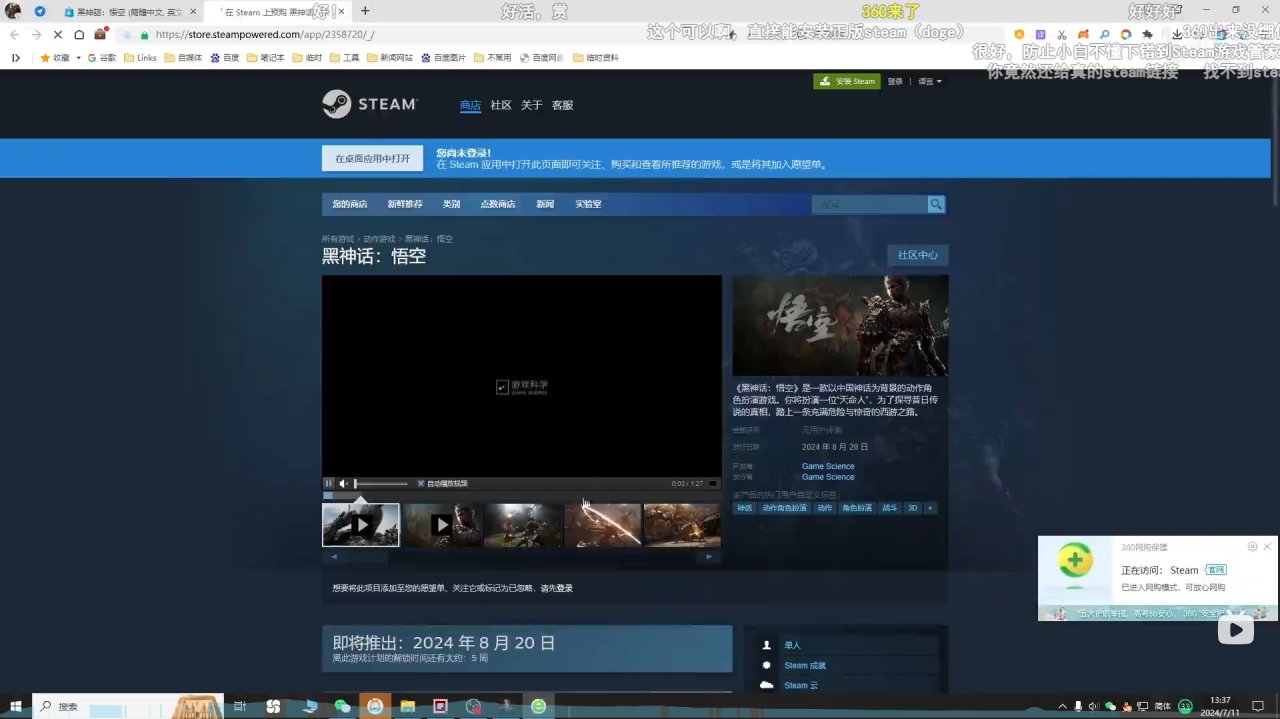Open a new browser tab
This screenshot has width=1280, height=719.
pyautogui.click(x=365, y=11)
